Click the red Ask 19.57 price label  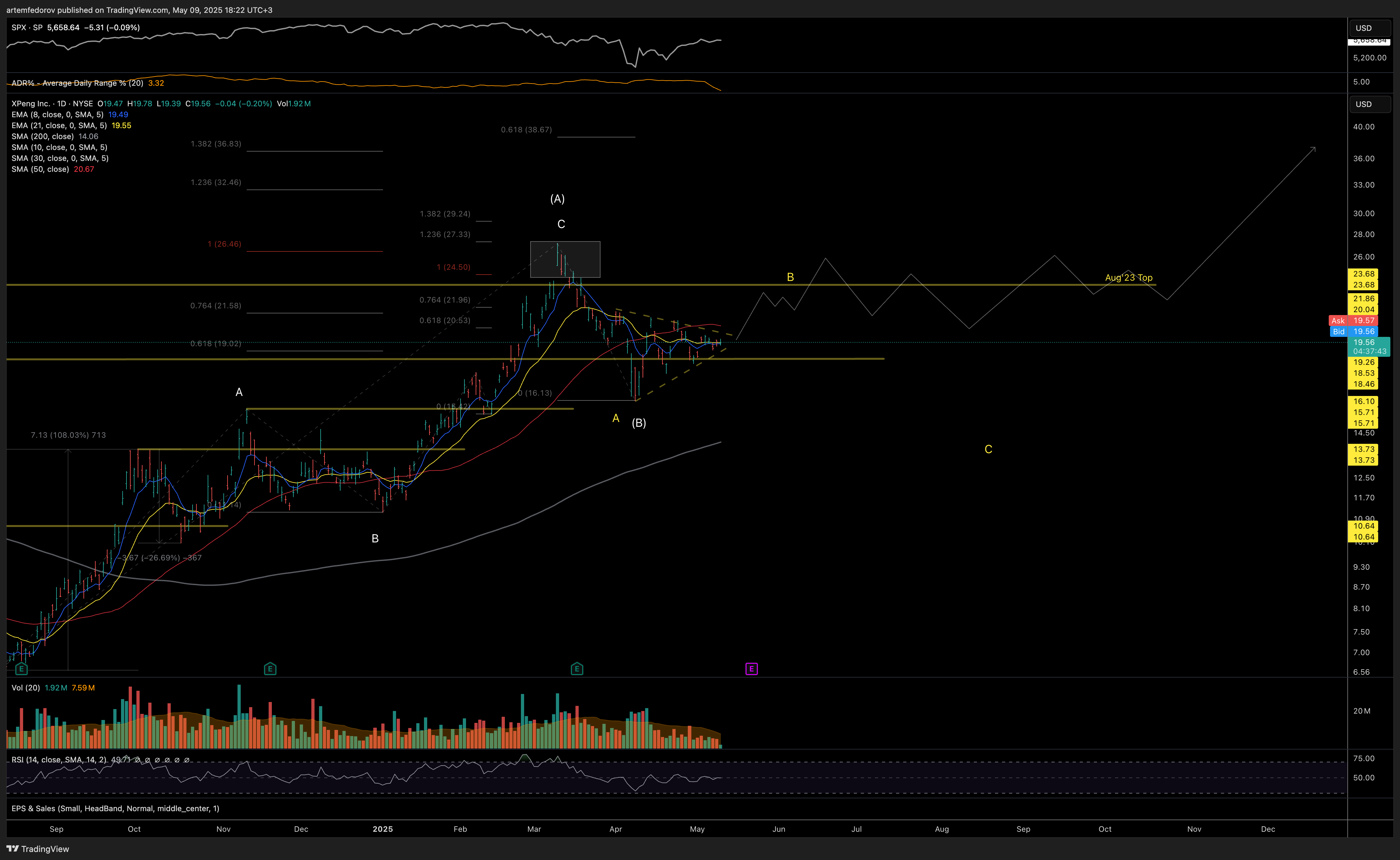(x=1353, y=321)
